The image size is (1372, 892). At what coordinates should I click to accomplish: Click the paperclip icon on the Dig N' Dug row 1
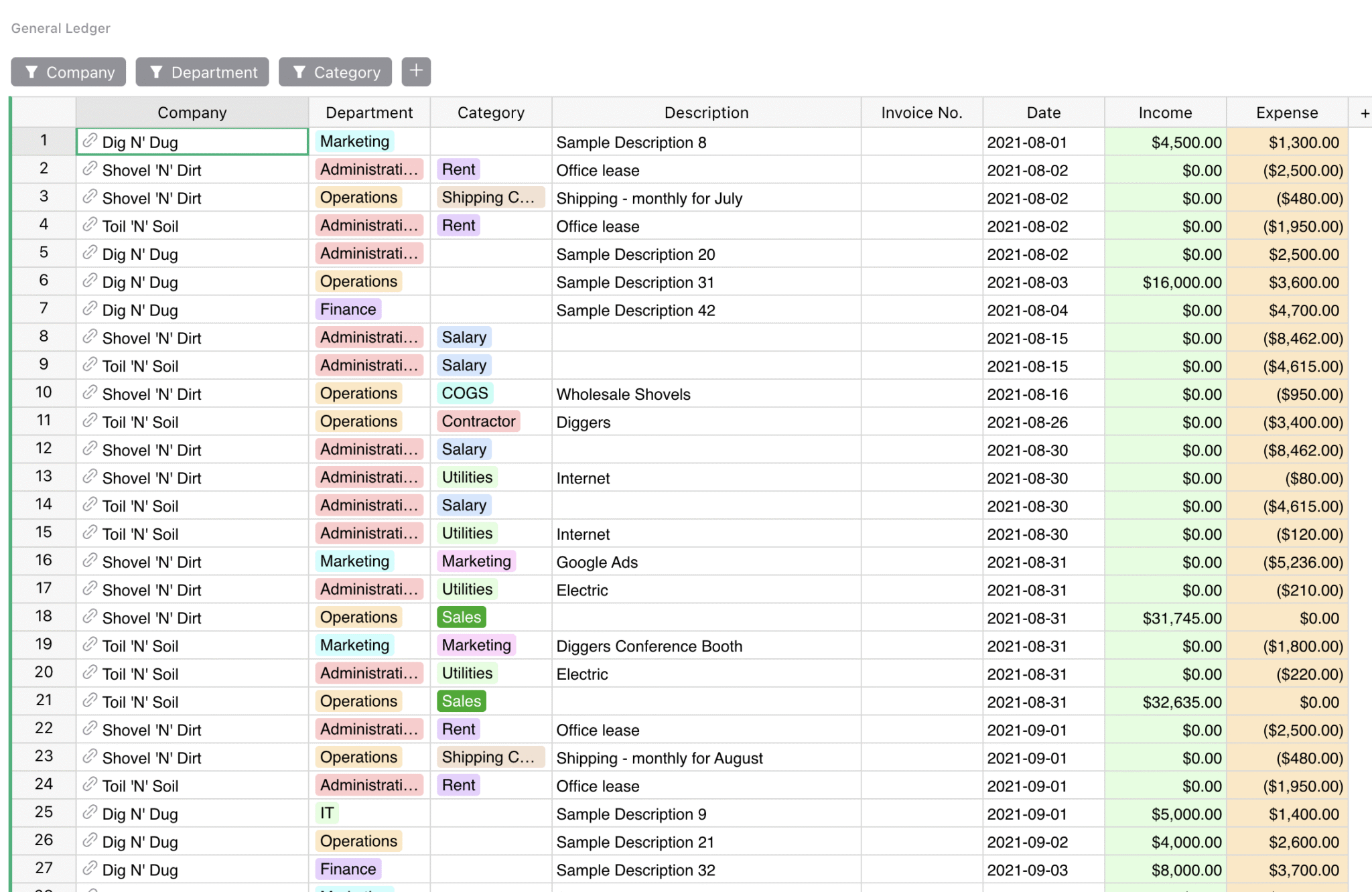[90, 141]
